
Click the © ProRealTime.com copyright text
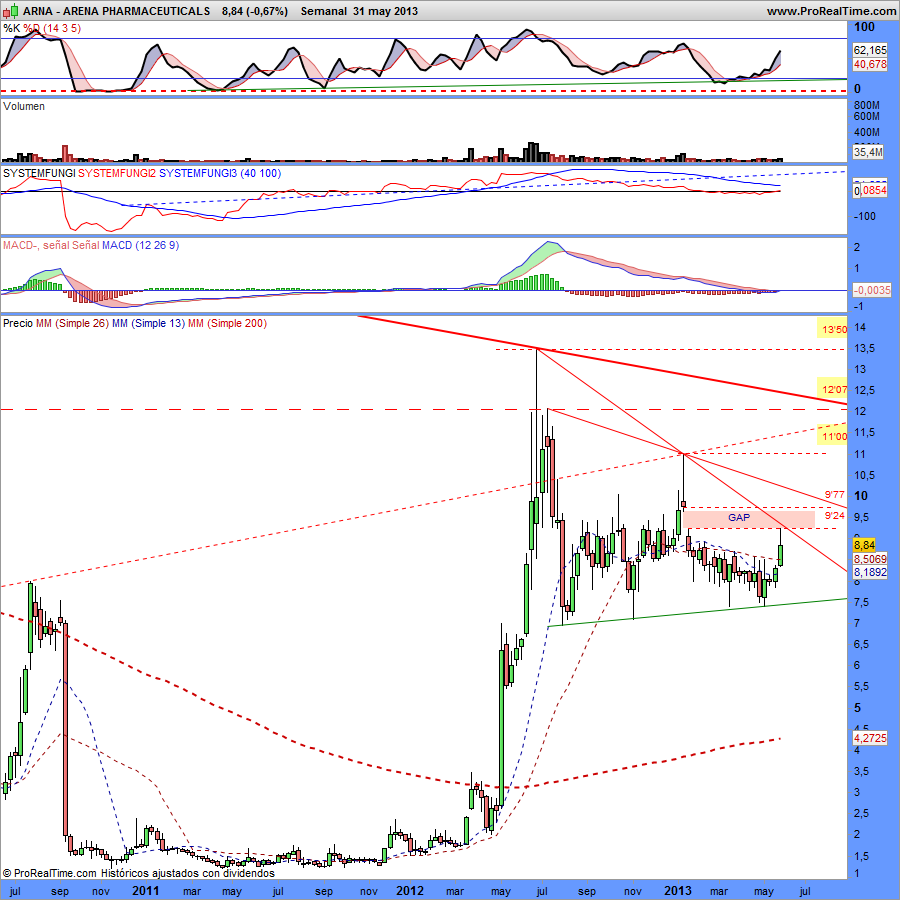[x=50, y=873]
